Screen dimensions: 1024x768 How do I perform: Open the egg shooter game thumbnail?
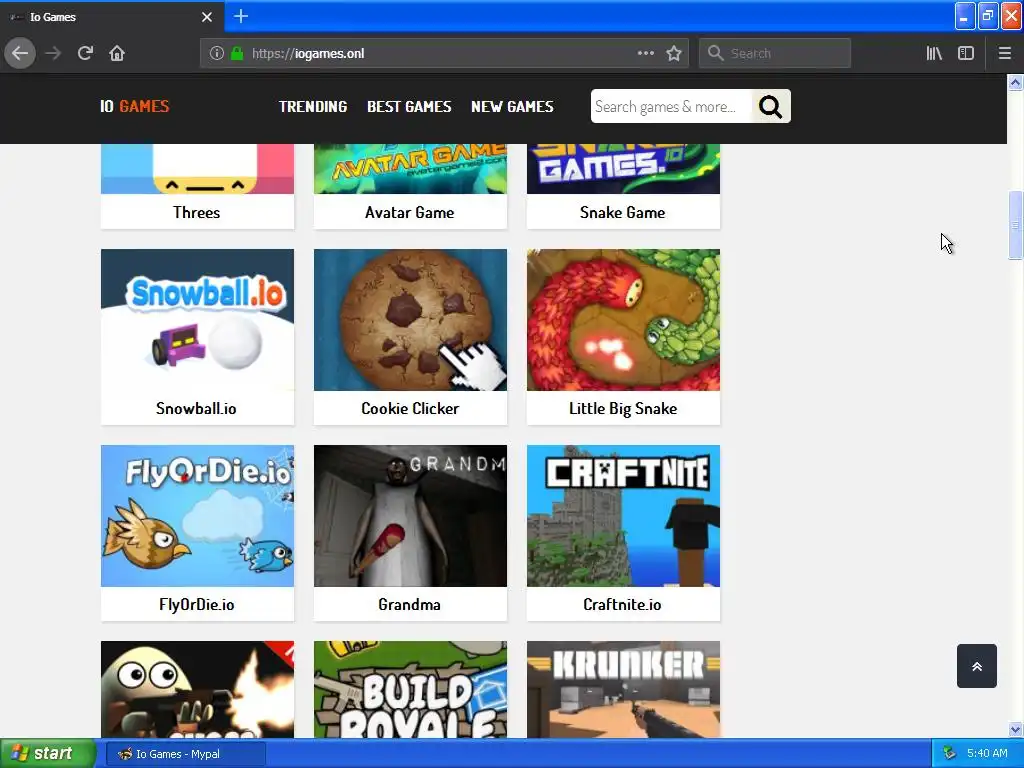pyautogui.click(x=197, y=690)
